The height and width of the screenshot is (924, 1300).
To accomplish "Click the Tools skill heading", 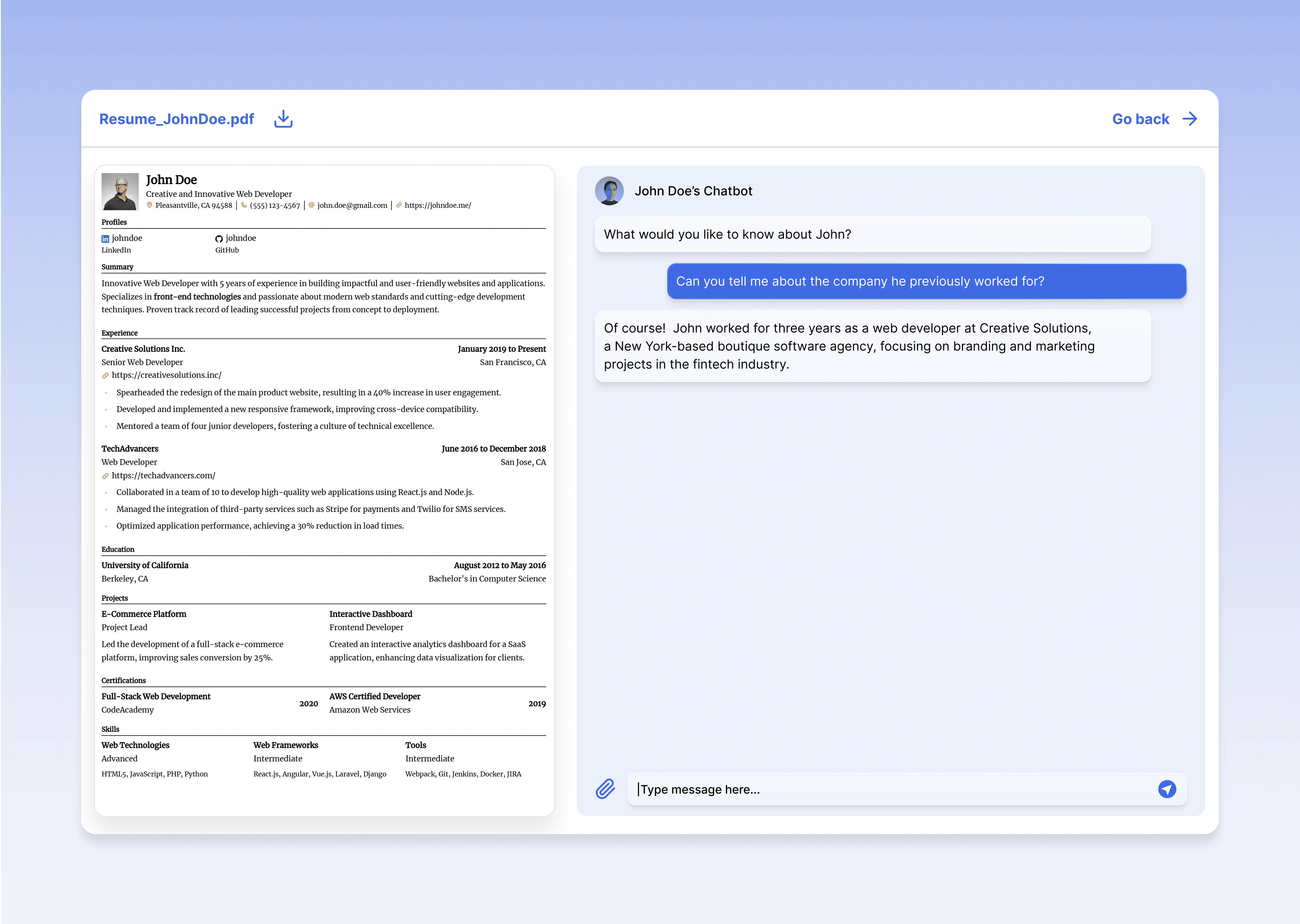I will (x=416, y=745).
